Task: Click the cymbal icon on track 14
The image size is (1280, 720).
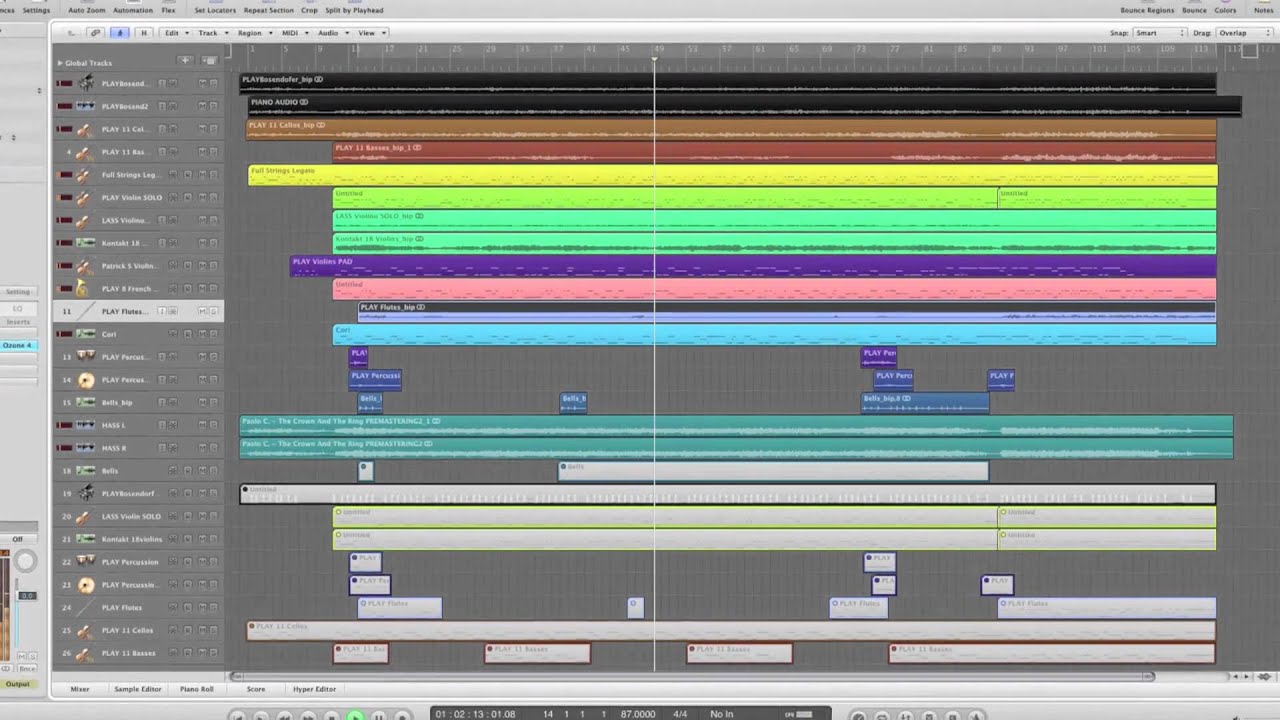Action: pos(86,380)
